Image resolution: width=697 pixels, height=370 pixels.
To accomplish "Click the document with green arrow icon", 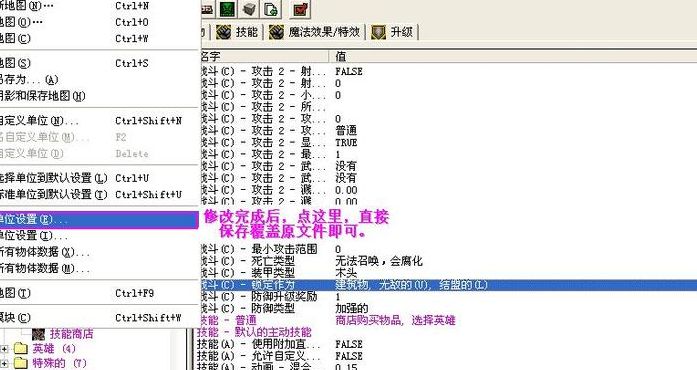I will pyautogui.click(x=271, y=9).
